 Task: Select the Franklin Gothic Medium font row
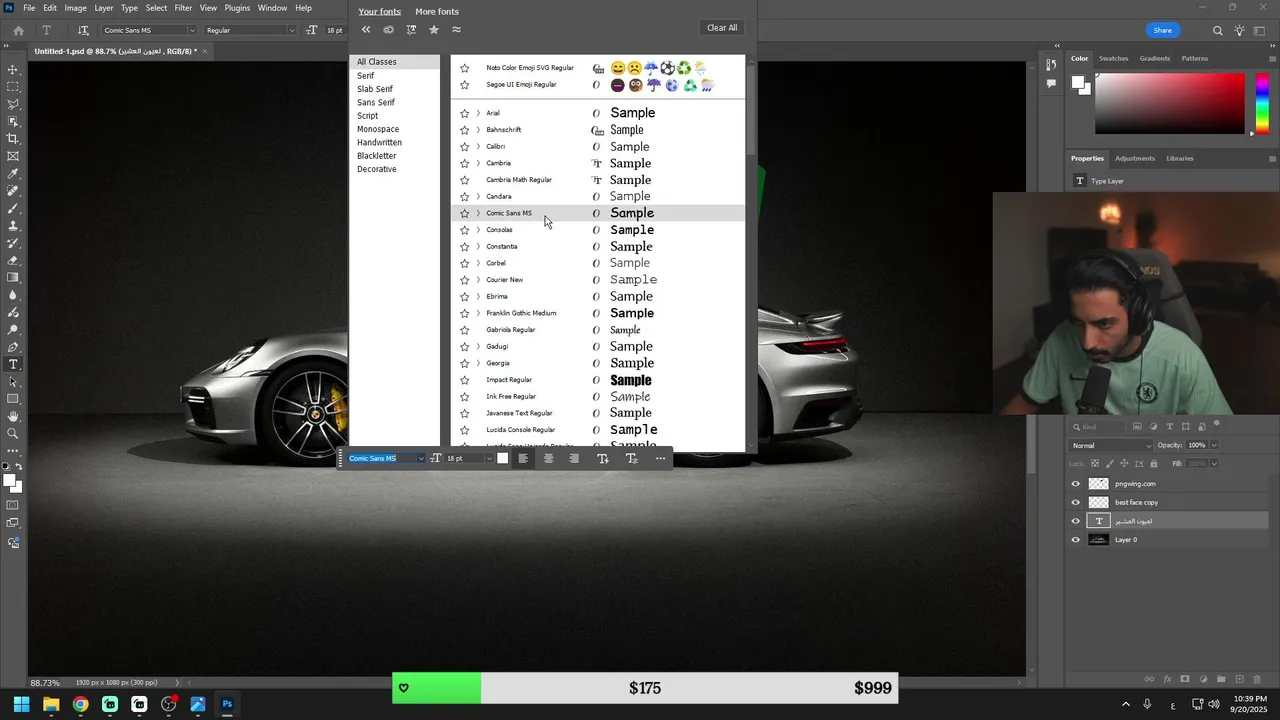click(x=598, y=313)
